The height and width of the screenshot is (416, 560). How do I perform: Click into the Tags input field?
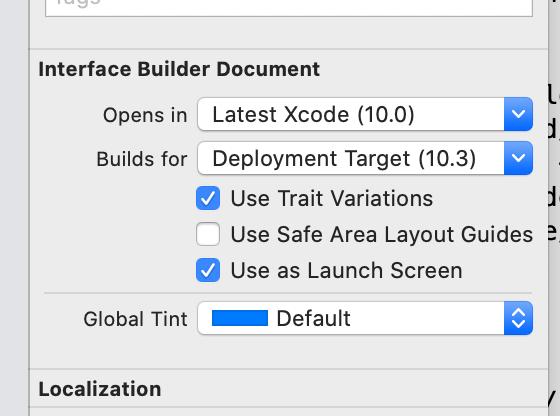(x=289, y=8)
